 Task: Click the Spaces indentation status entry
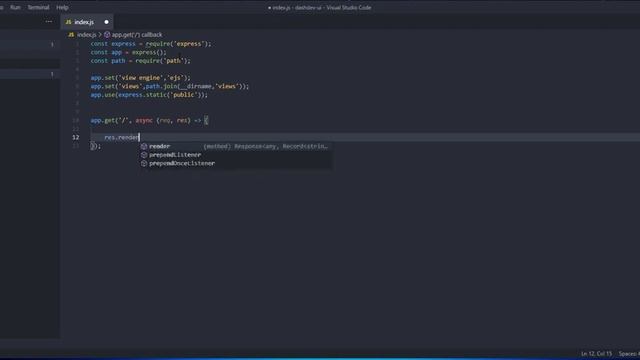pyautogui.click(x=629, y=354)
